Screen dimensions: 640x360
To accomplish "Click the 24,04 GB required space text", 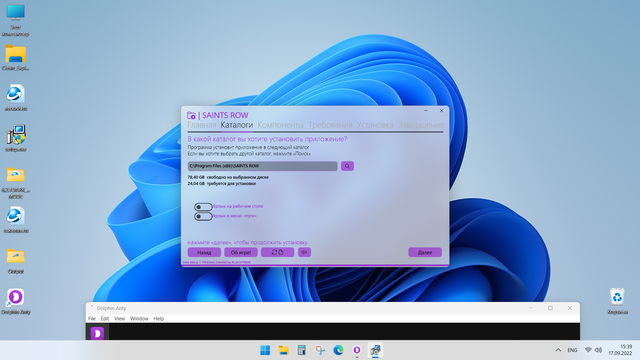I will coord(222,183).
